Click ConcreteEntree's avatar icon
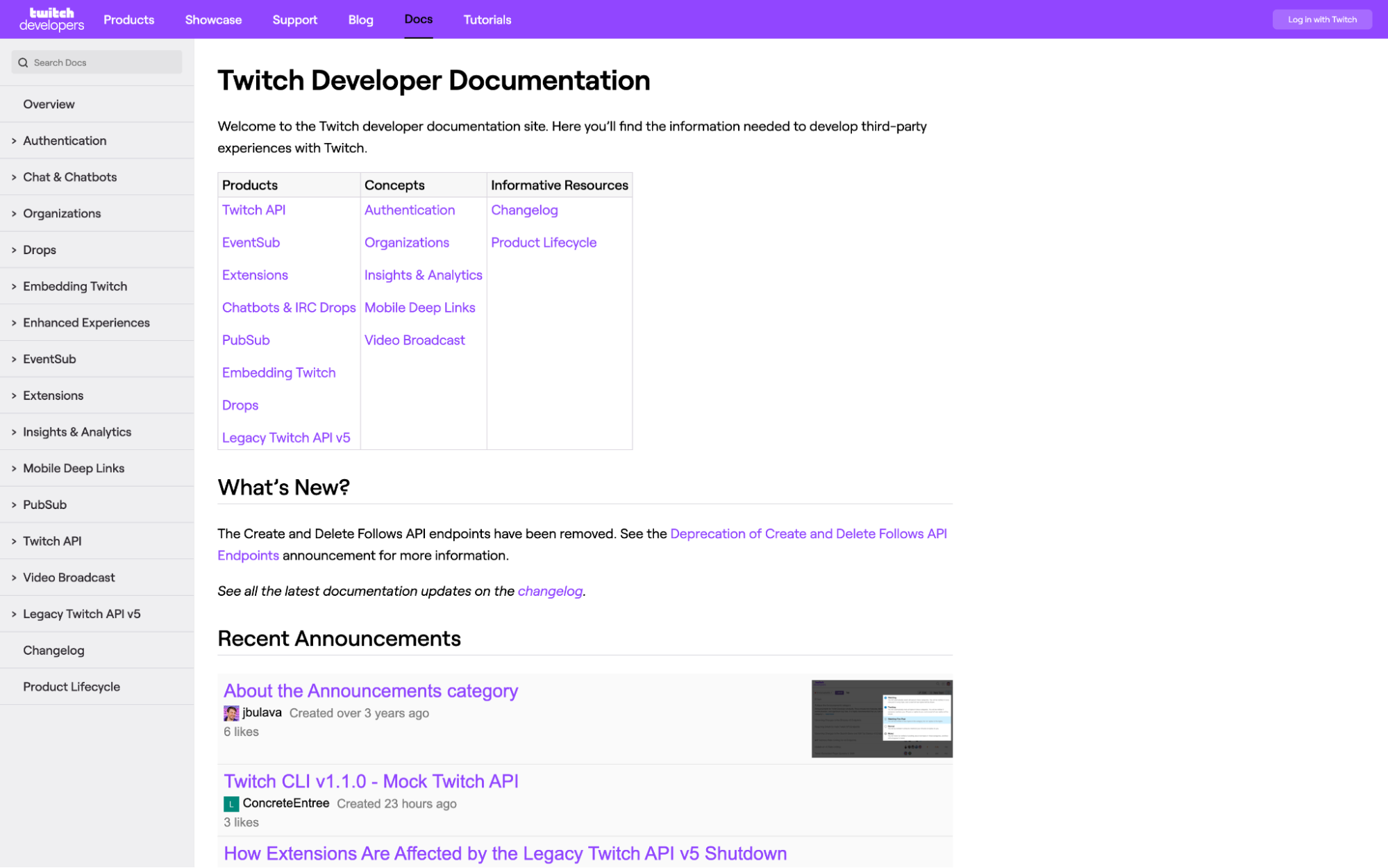Screen dimensions: 1388x868 [x=230, y=803]
